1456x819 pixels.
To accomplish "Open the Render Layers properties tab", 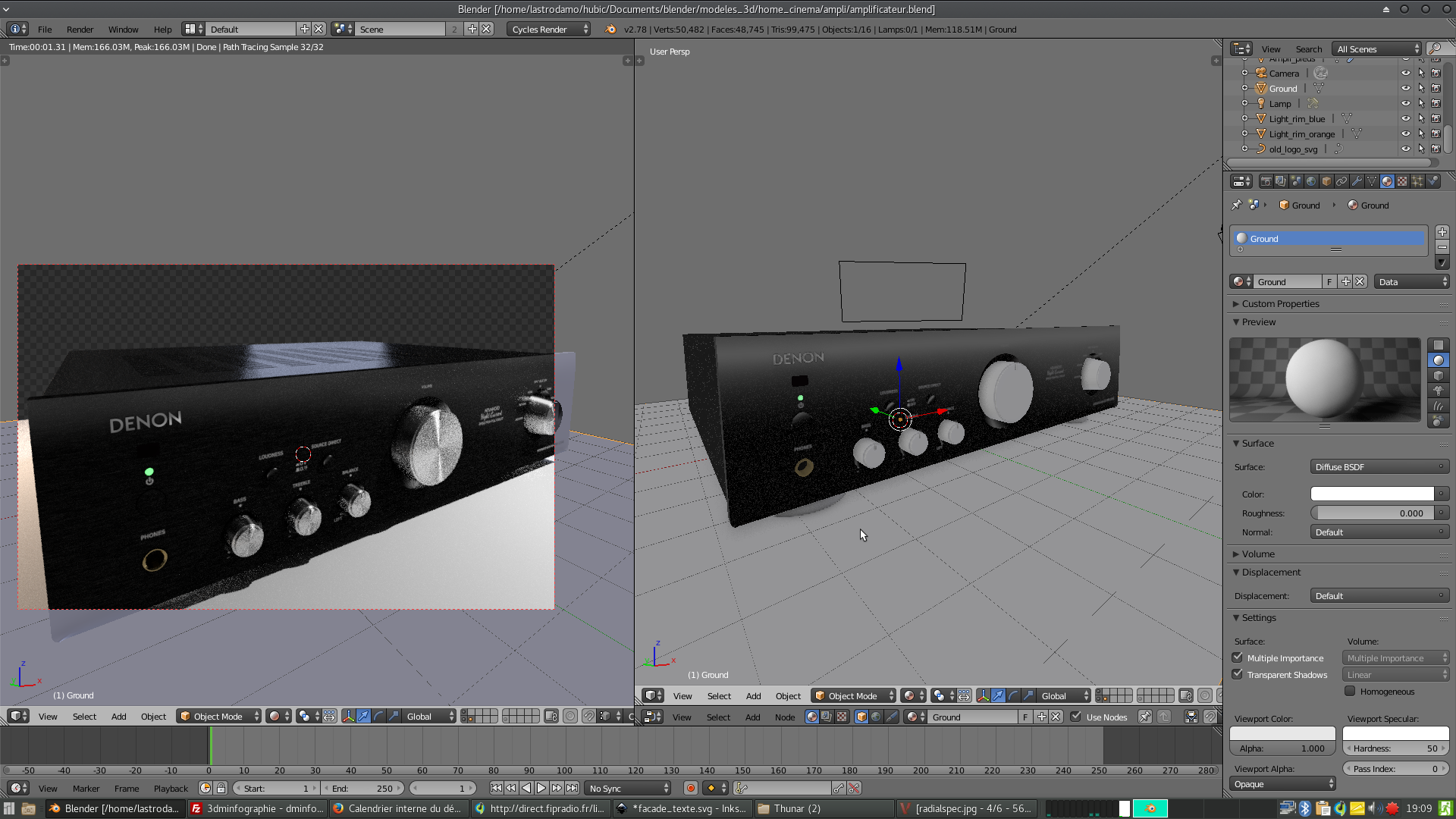I will (1281, 181).
